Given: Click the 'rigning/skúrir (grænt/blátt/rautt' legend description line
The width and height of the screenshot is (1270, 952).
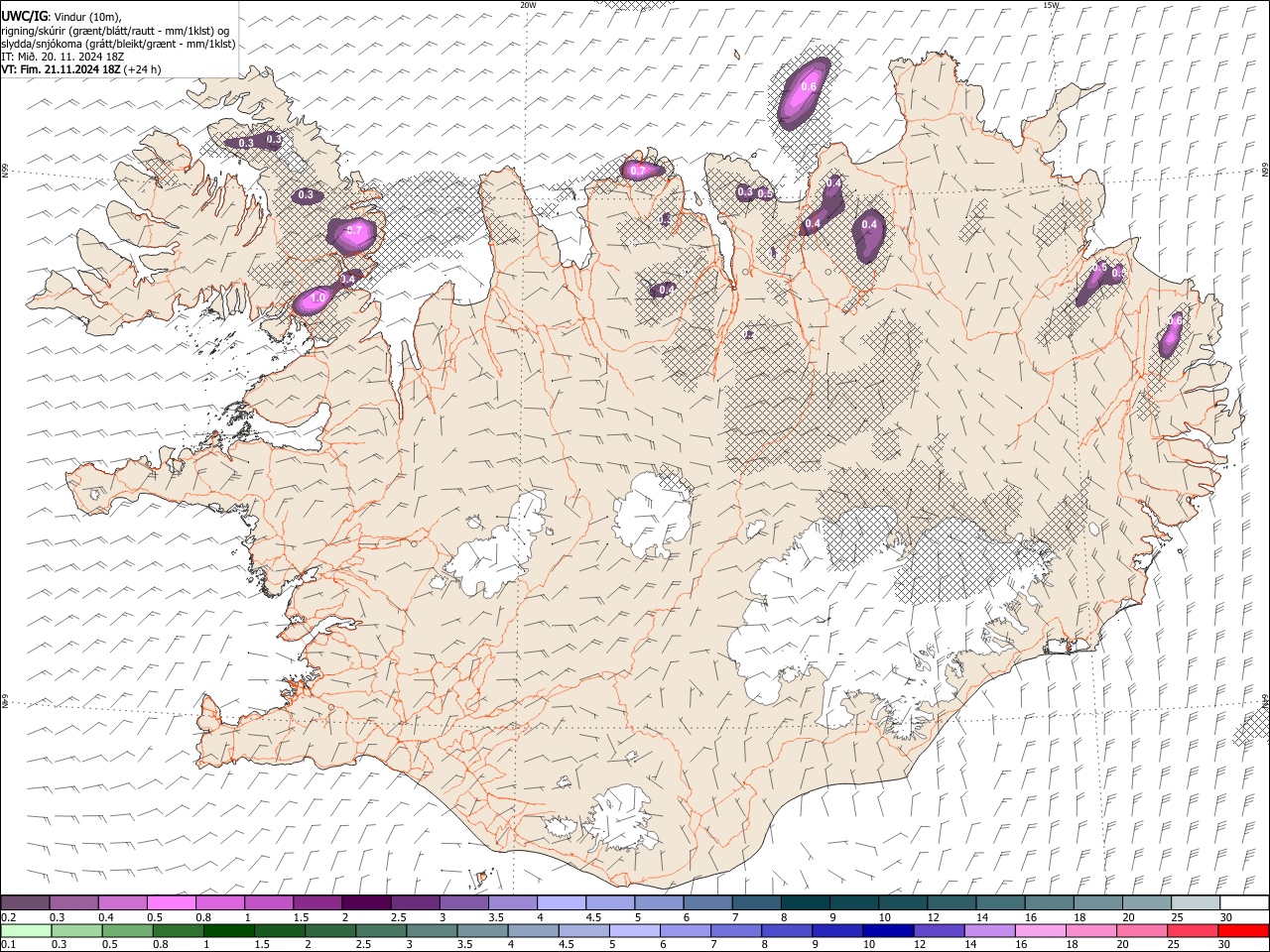Looking at the screenshot, I should (114, 30).
